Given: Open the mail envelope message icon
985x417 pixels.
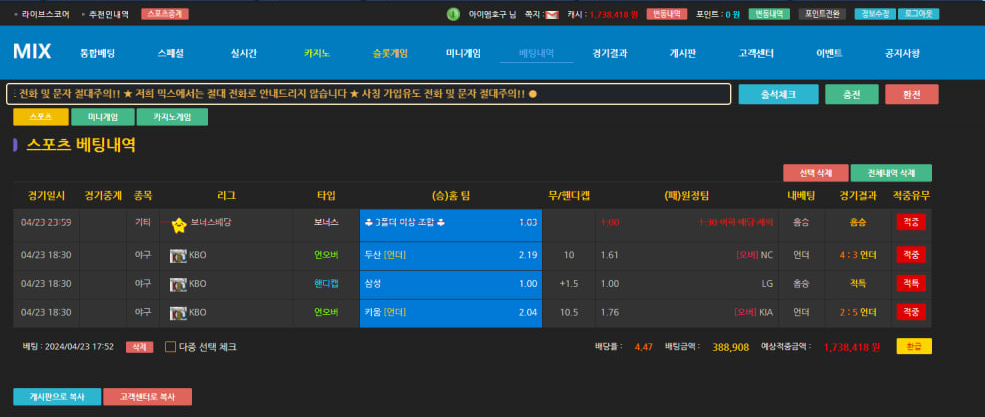Looking at the screenshot, I should click(551, 15).
